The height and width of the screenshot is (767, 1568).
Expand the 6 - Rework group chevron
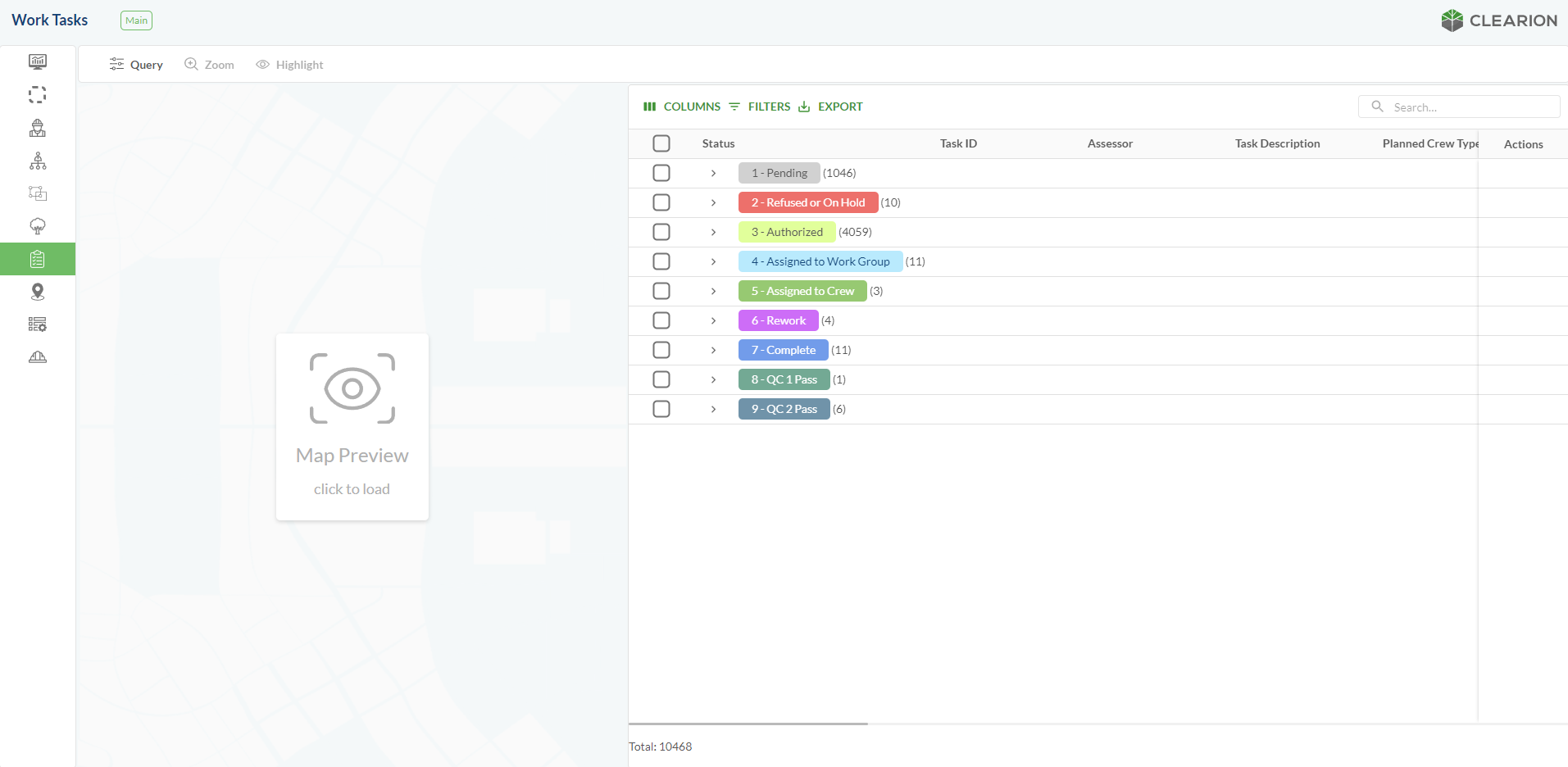point(713,320)
